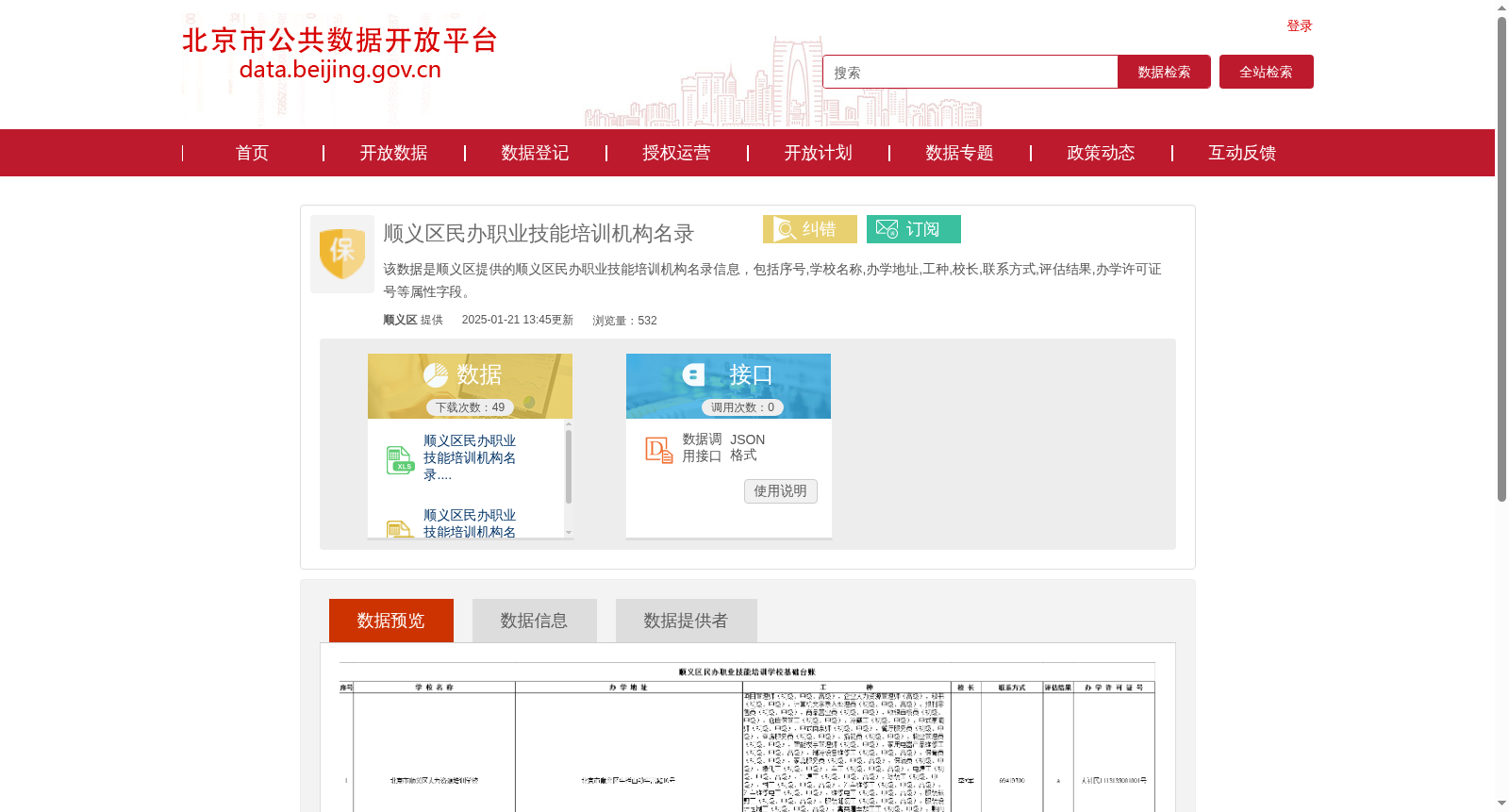
Task: Navigate to 开放计划
Action: point(818,153)
